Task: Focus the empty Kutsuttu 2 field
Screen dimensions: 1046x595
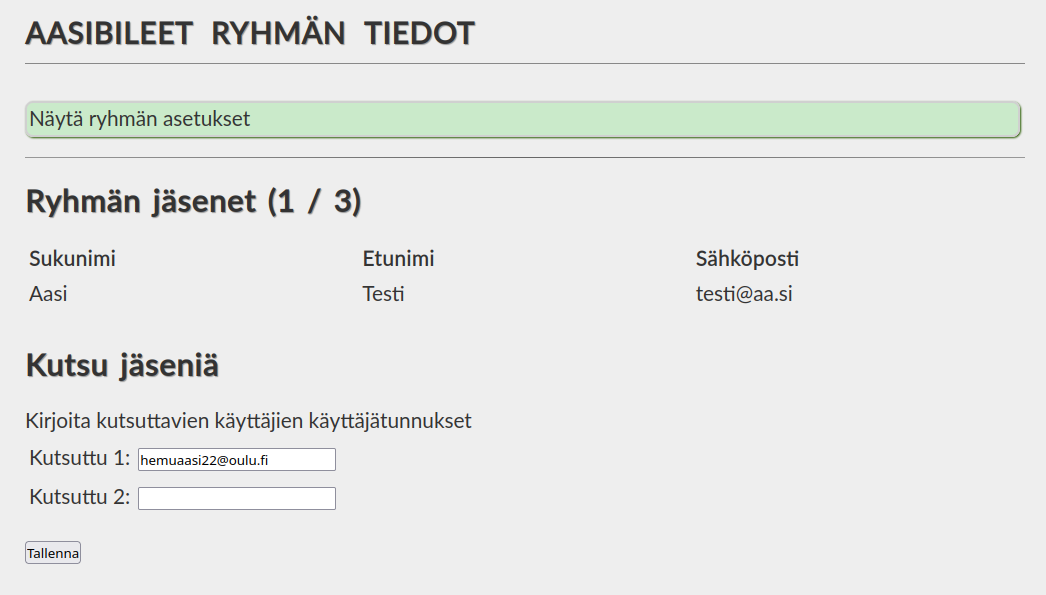Action: click(x=237, y=498)
